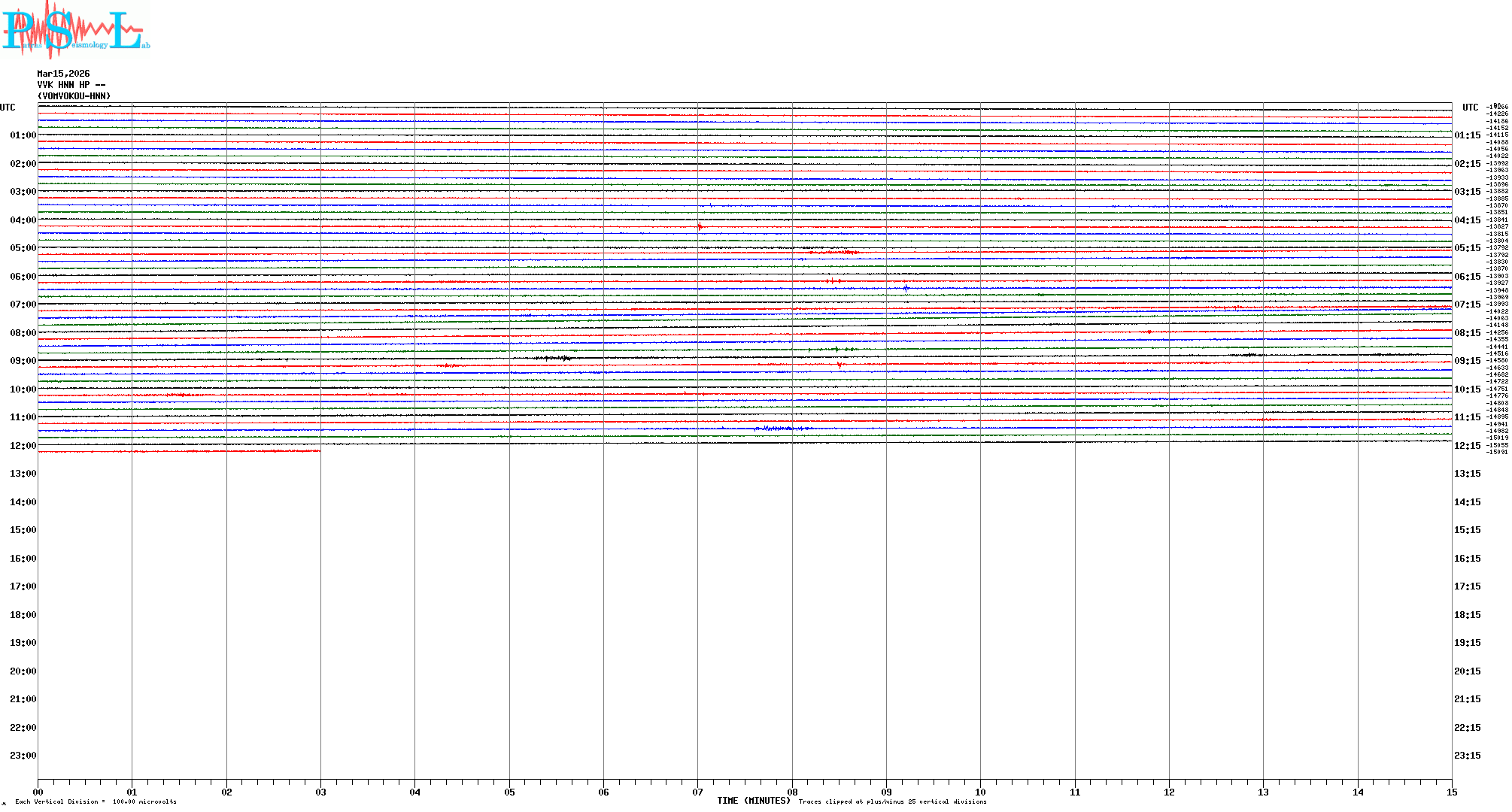Click the TIME (MINUTES) axis title
Image resolution: width=1512 pixels, height=812 pixels.
(753, 801)
